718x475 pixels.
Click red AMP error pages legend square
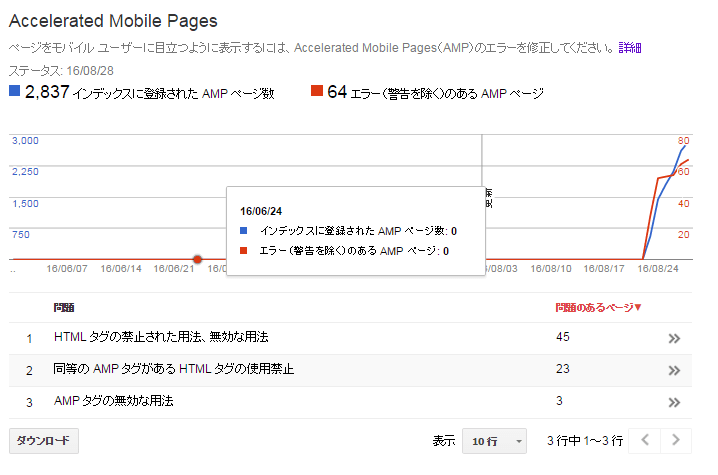pyautogui.click(x=317, y=92)
